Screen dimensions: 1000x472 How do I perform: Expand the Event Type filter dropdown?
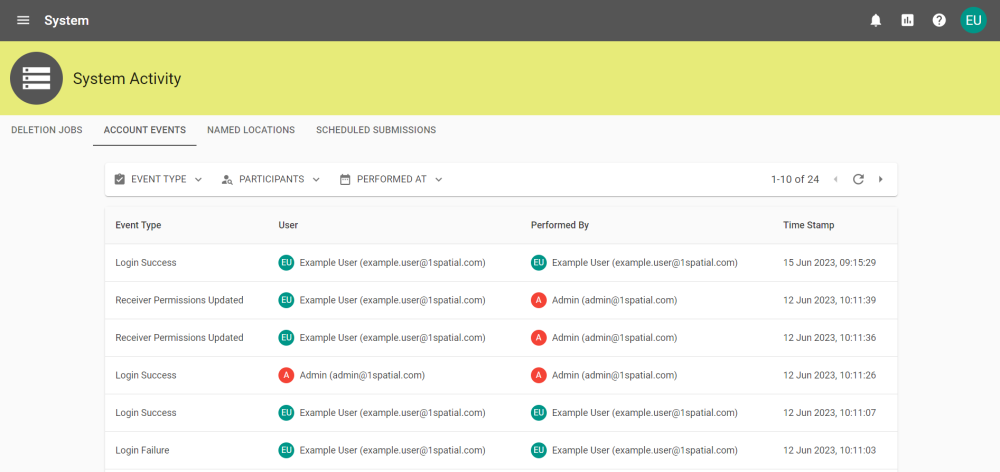(x=158, y=179)
